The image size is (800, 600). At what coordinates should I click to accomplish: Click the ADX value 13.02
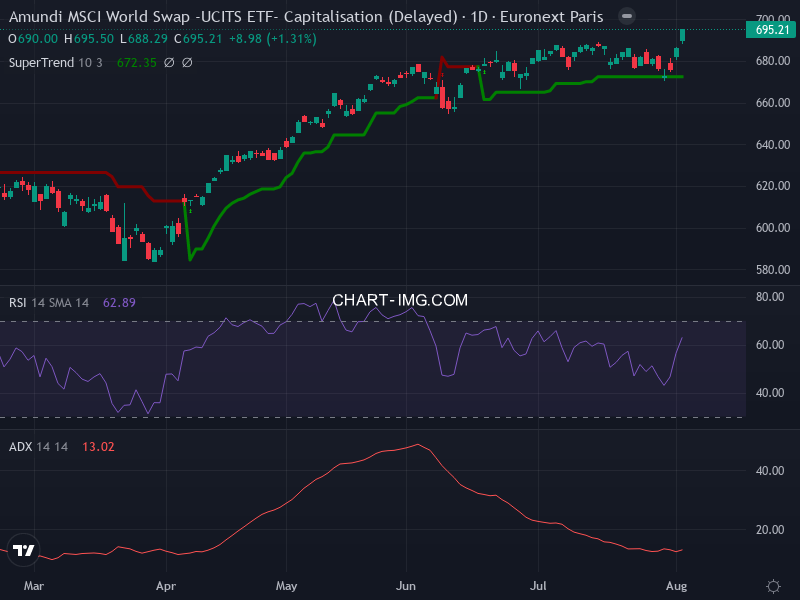[98, 447]
